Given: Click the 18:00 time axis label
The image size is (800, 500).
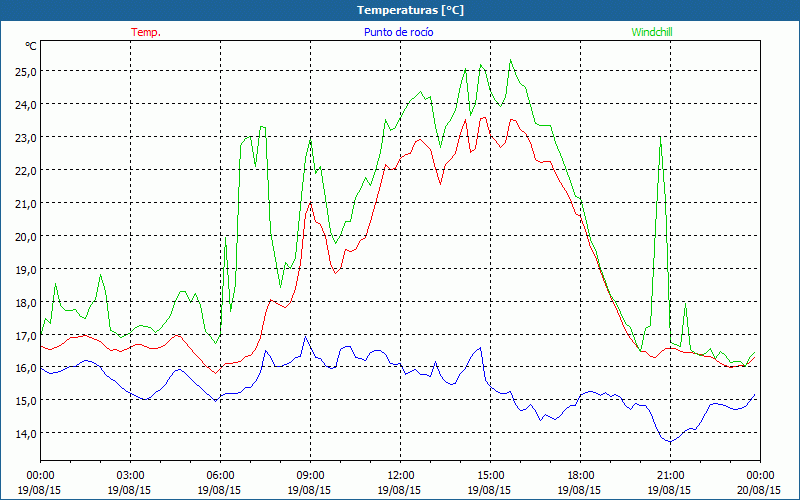Looking at the screenshot, I should 581,476.
